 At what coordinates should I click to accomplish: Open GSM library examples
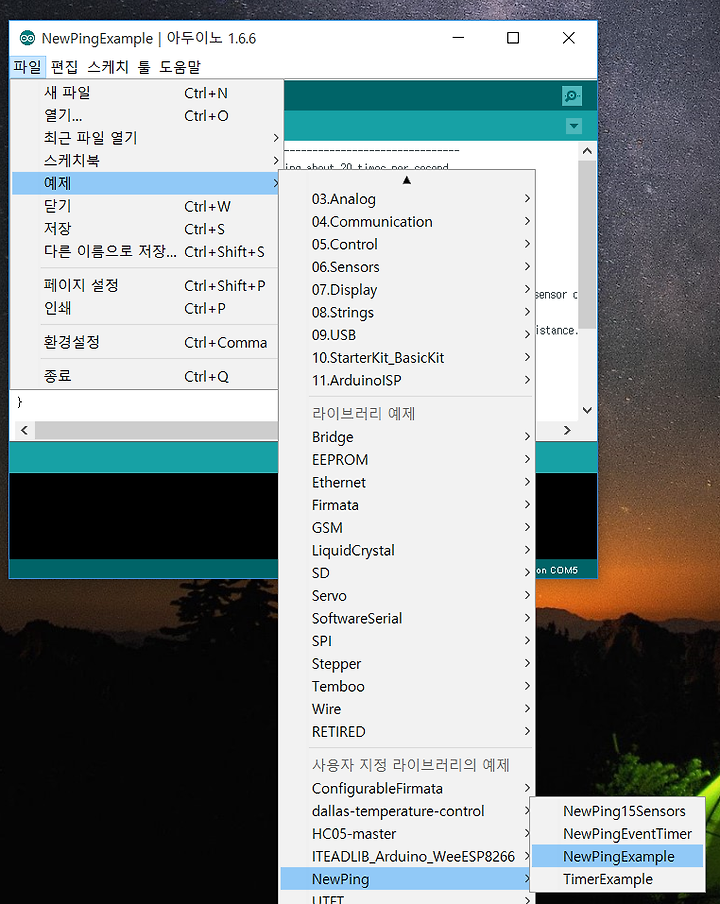tap(407, 528)
